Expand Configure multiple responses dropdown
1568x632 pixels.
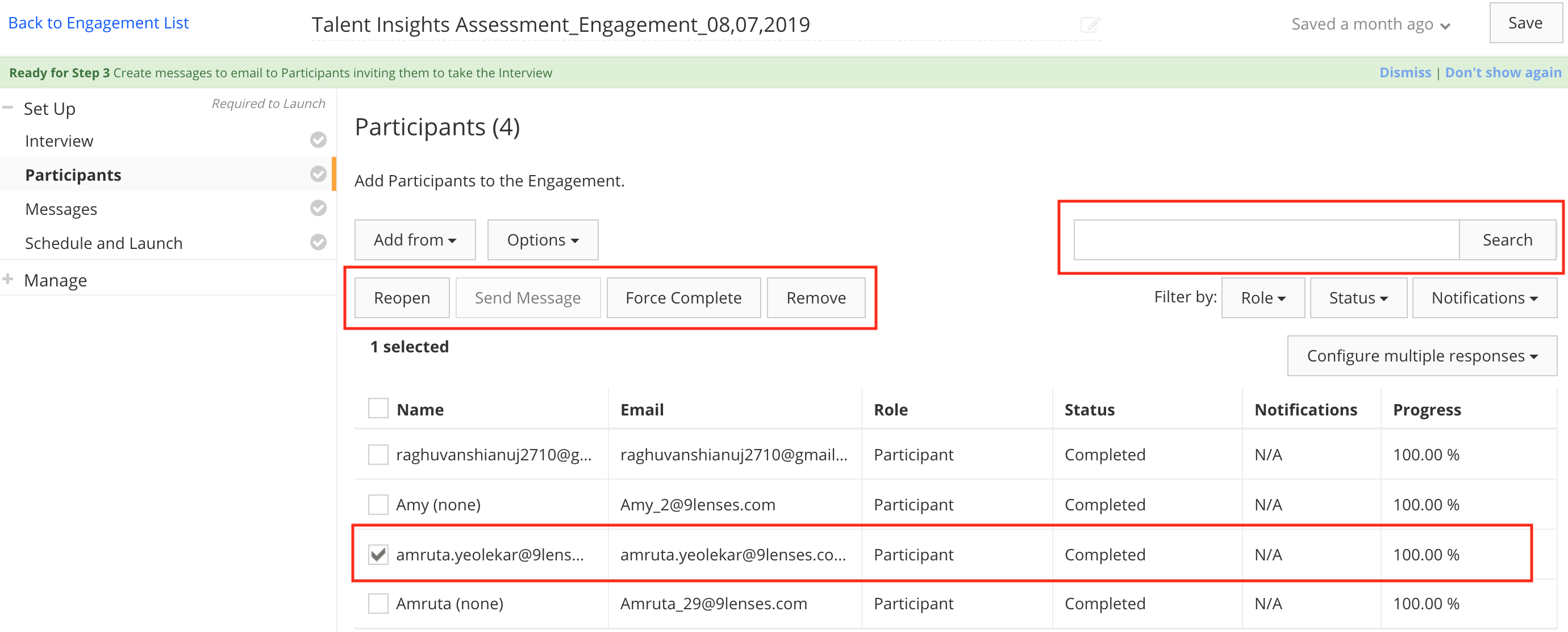pos(1421,356)
